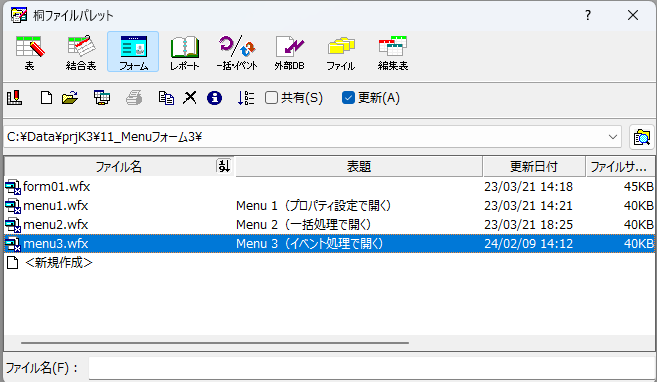Click the form window toolbar icon
The image size is (657, 382).
click(102, 98)
